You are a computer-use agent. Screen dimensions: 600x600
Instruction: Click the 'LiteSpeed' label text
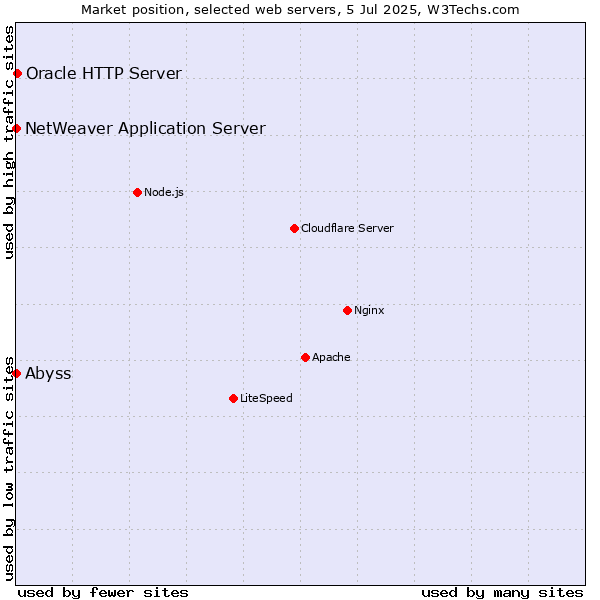point(266,398)
